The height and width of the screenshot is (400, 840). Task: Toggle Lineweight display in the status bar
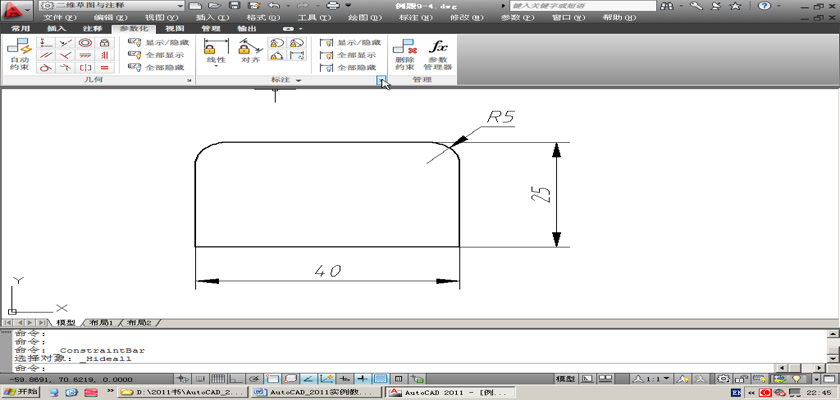pos(363,379)
